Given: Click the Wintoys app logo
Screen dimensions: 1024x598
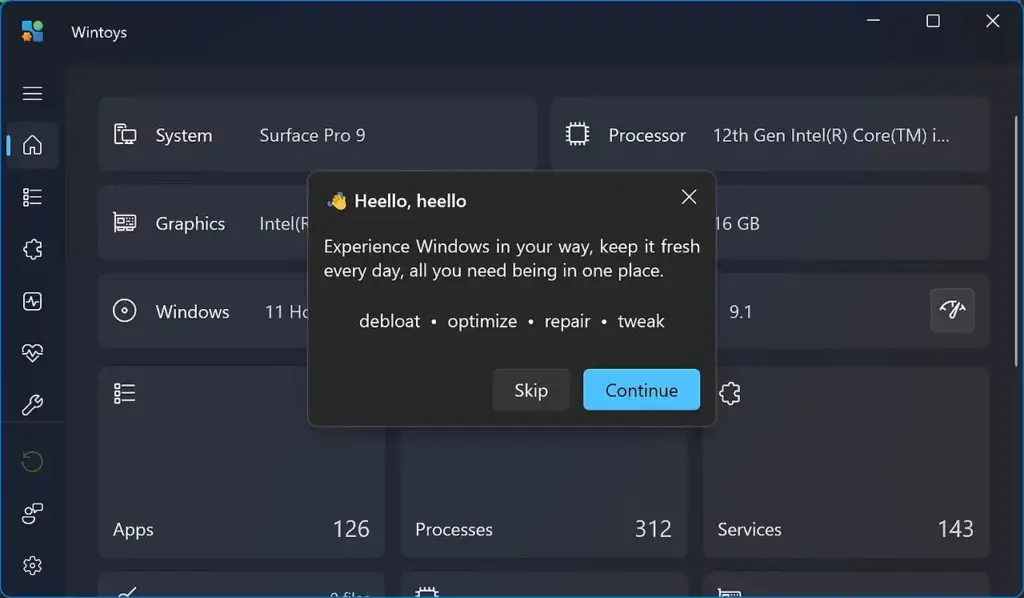Looking at the screenshot, I should tap(32, 31).
